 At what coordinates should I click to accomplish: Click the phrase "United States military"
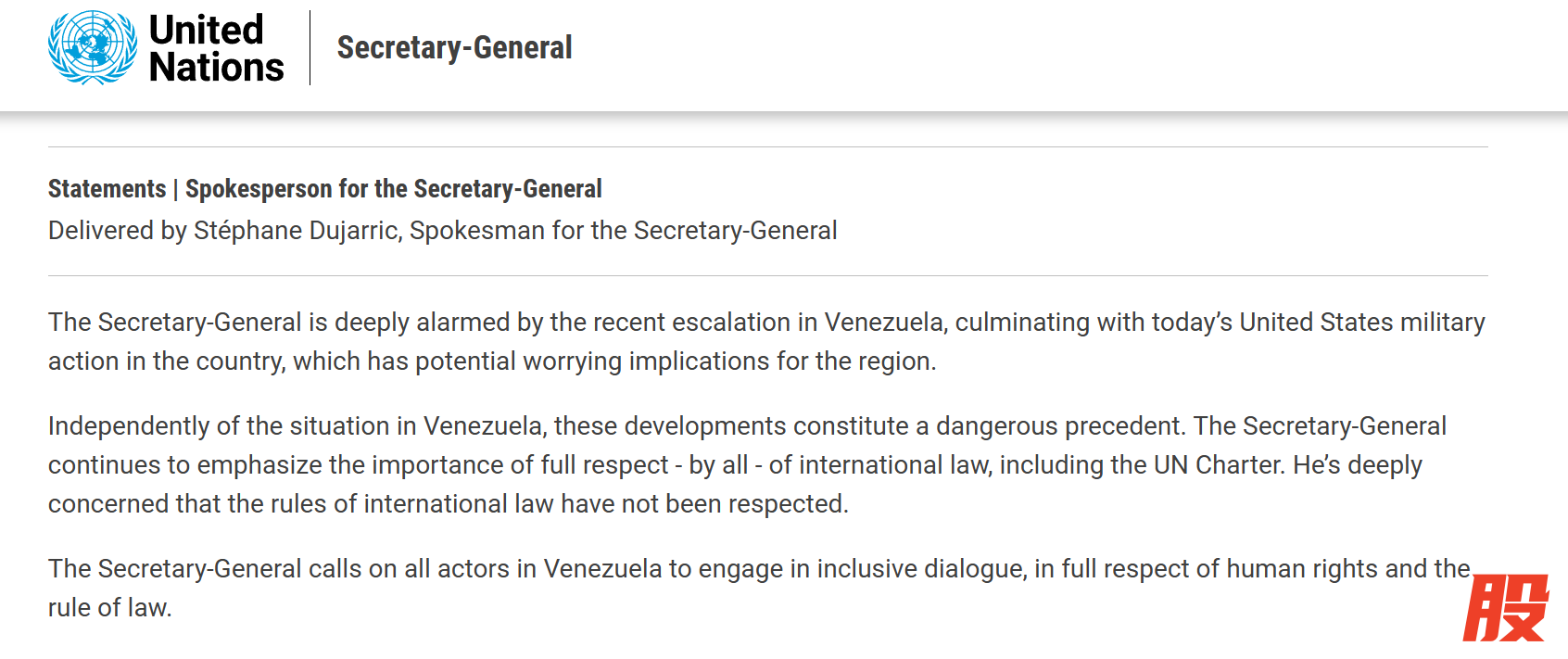1361,323
